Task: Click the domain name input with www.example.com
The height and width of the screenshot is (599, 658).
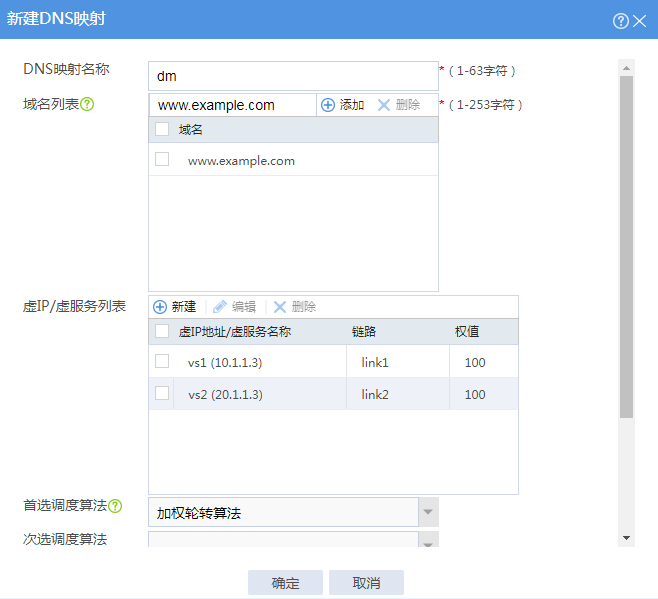Action: click(232, 105)
